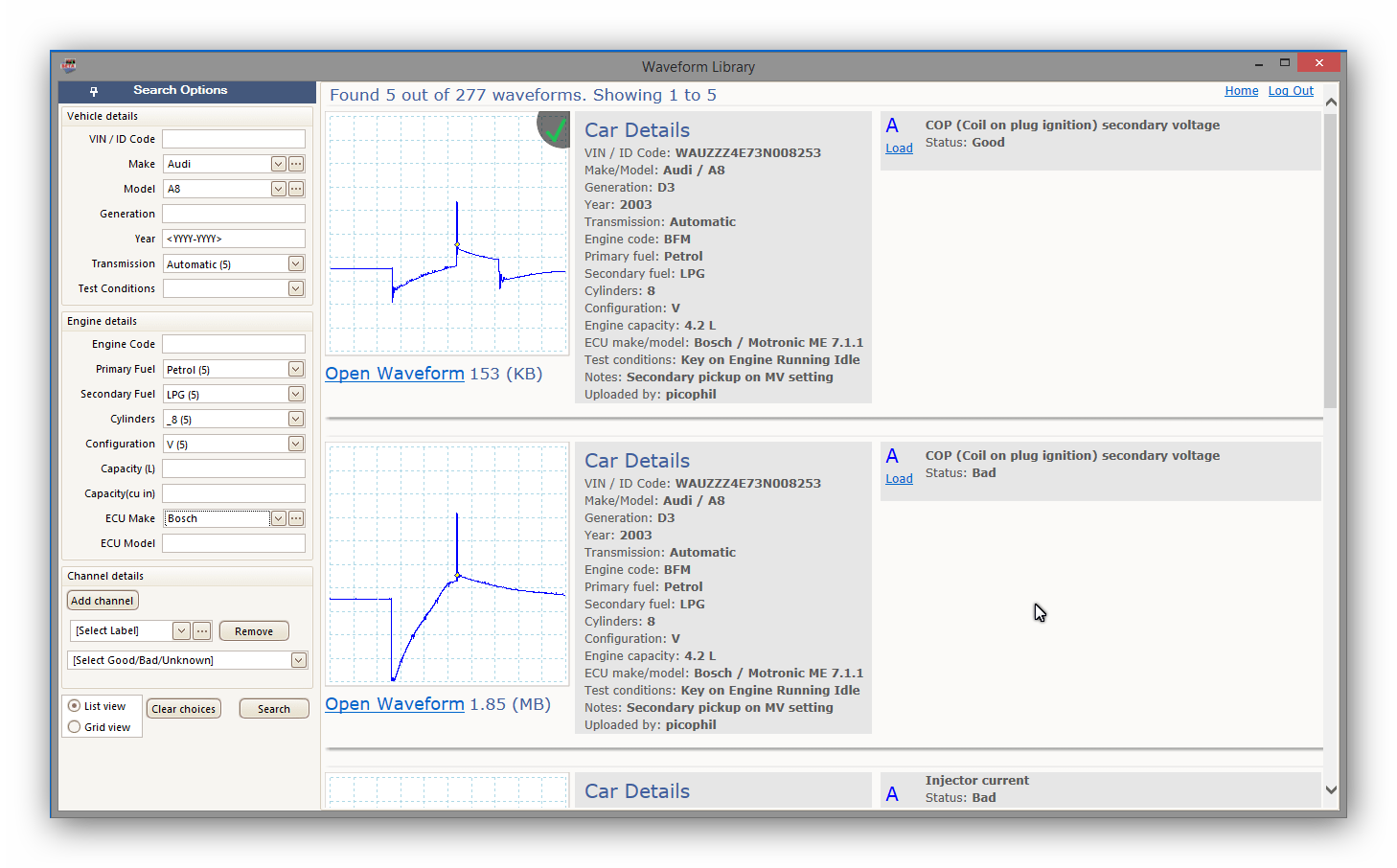
Task: Click the ECU Model input field
Action: point(234,543)
